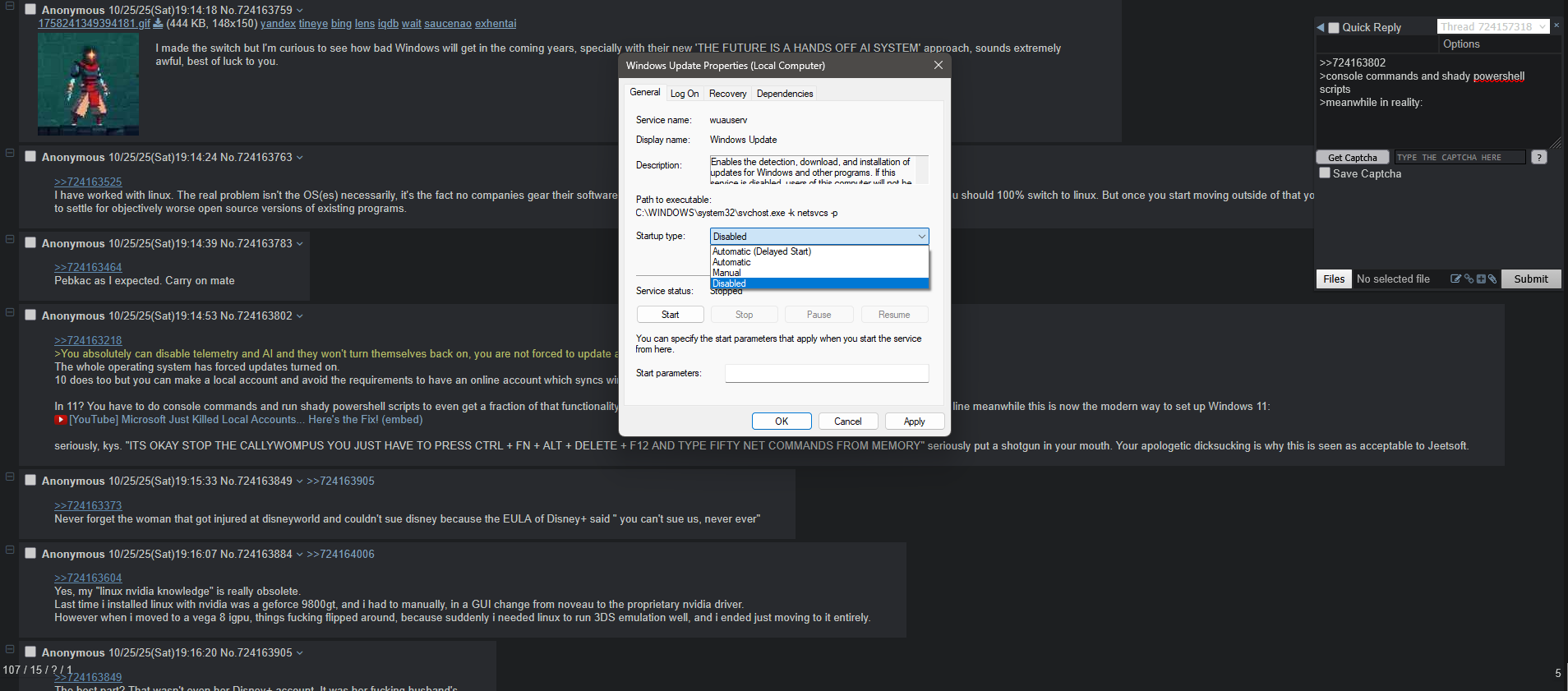Screen dimensions: 1568x691
Task: Tick the checkbox for post No.724163849
Action: (x=30, y=480)
